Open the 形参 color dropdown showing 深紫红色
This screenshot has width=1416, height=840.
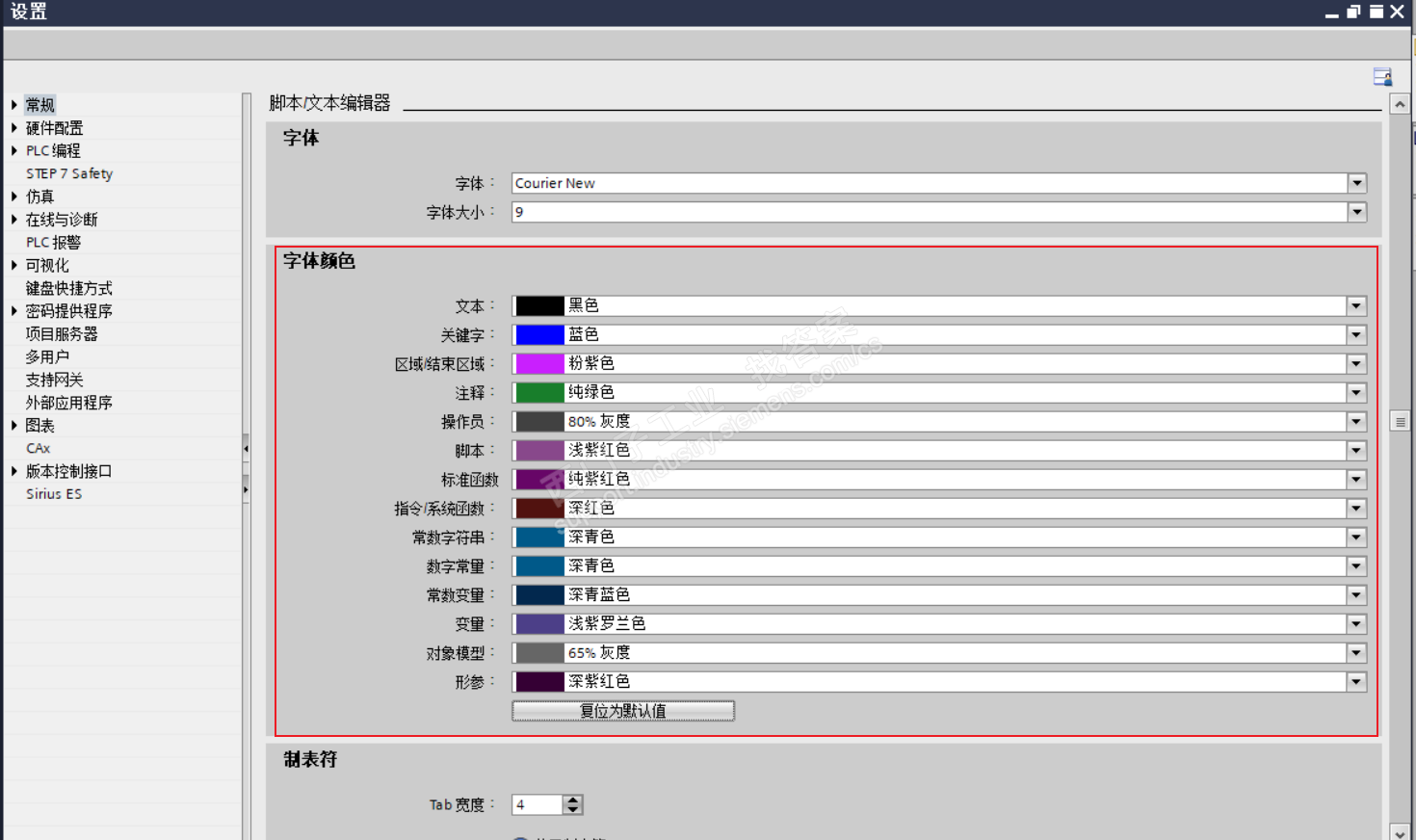pos(1356,682)
